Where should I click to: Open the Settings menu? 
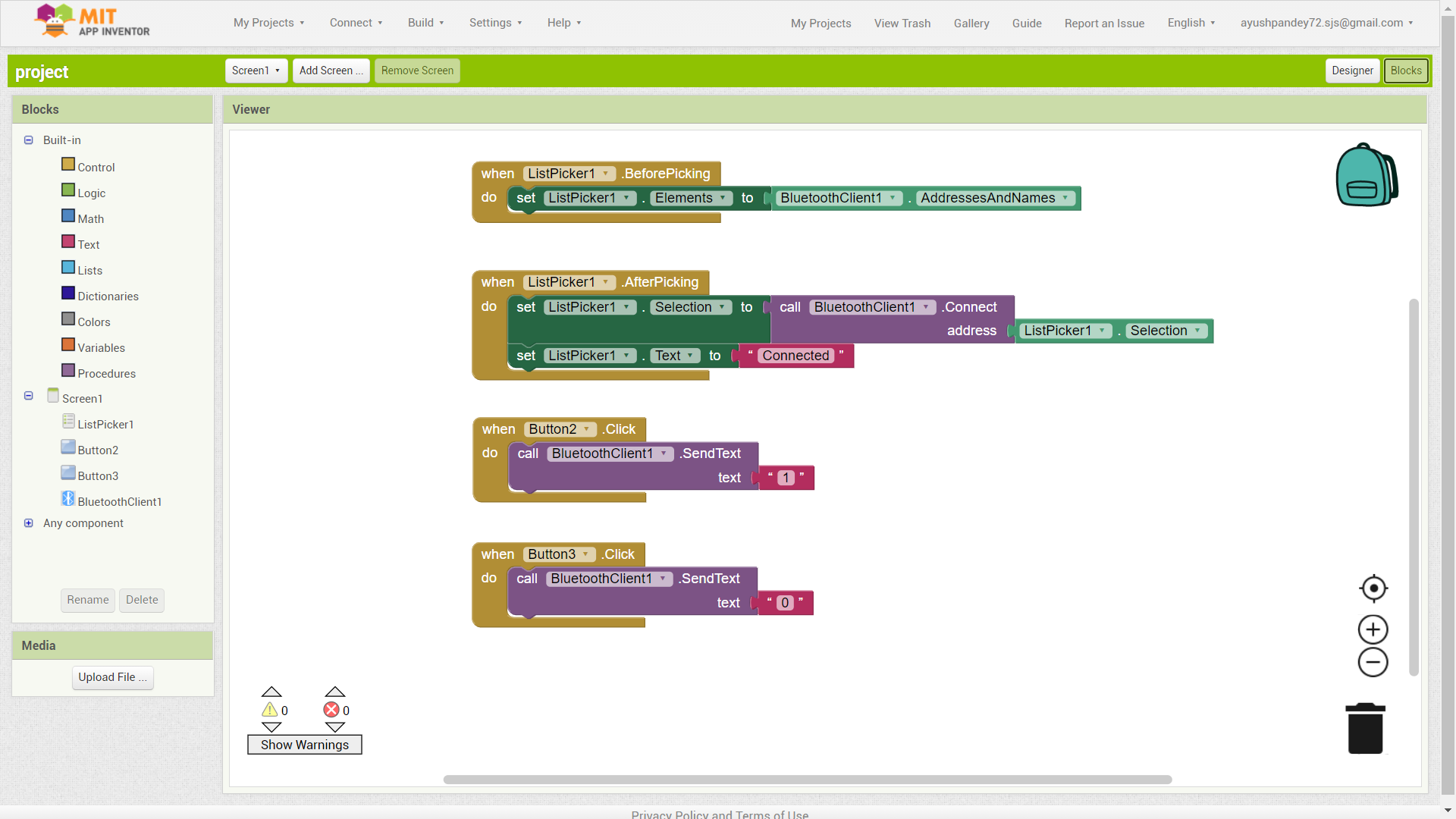[495, 23]
